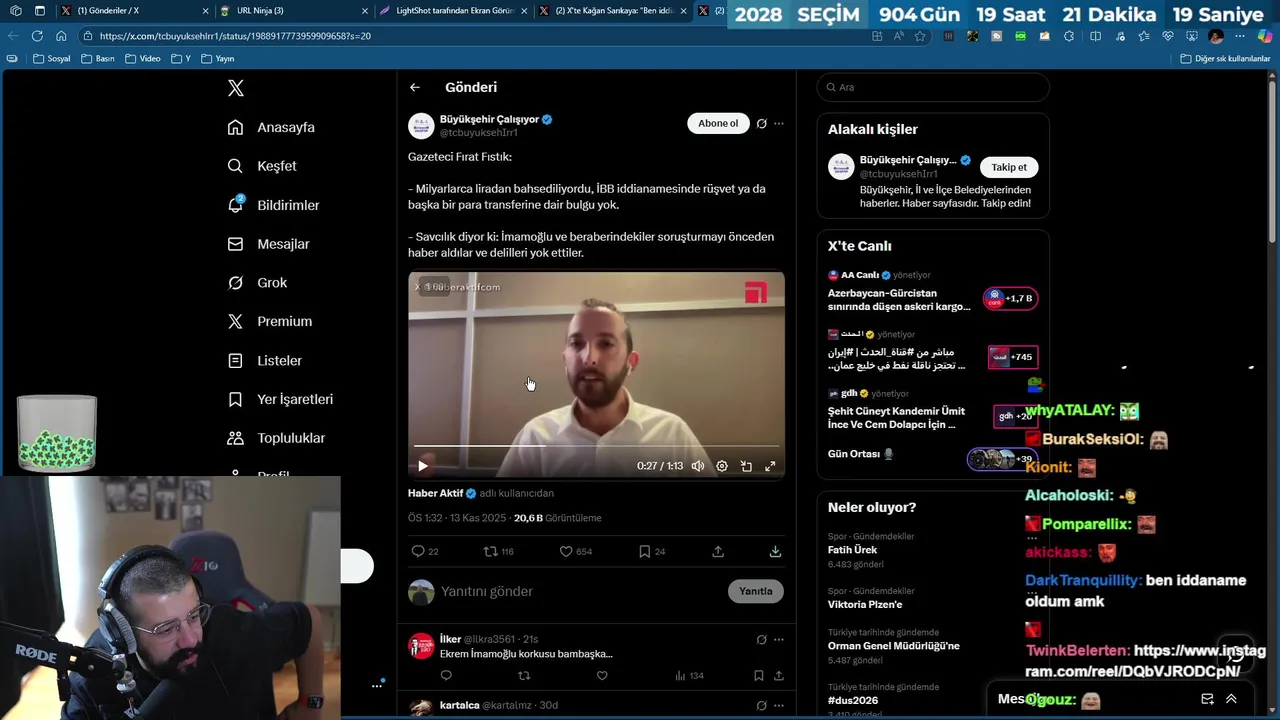
Task: Click Grok icon on İlker reply
Action: coord(761,639)
